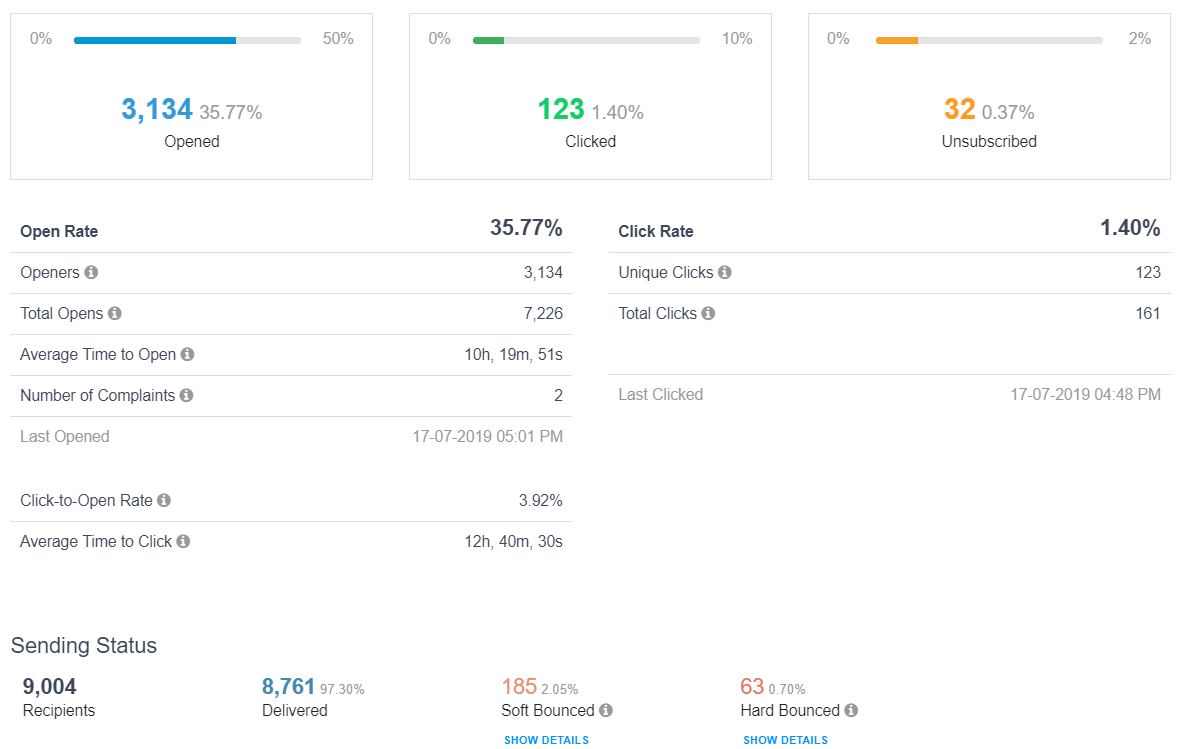This screenshot has height=749, width=1182.
Task: Select the 32 Unsubscribed count
Action: pos(960,109)
